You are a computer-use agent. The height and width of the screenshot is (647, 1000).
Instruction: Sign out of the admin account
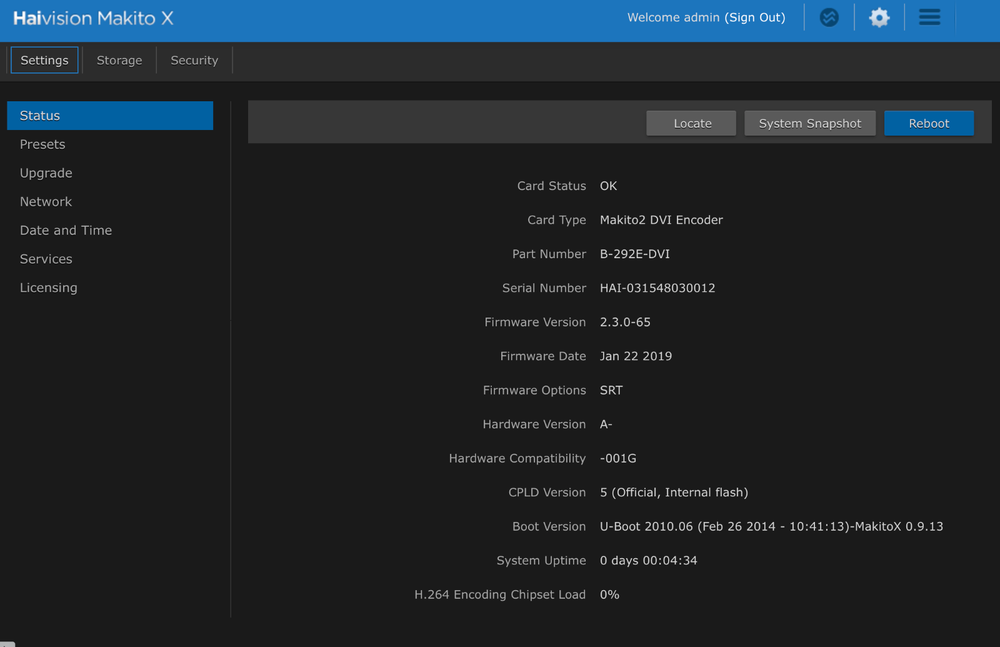(x=755, y=18)
